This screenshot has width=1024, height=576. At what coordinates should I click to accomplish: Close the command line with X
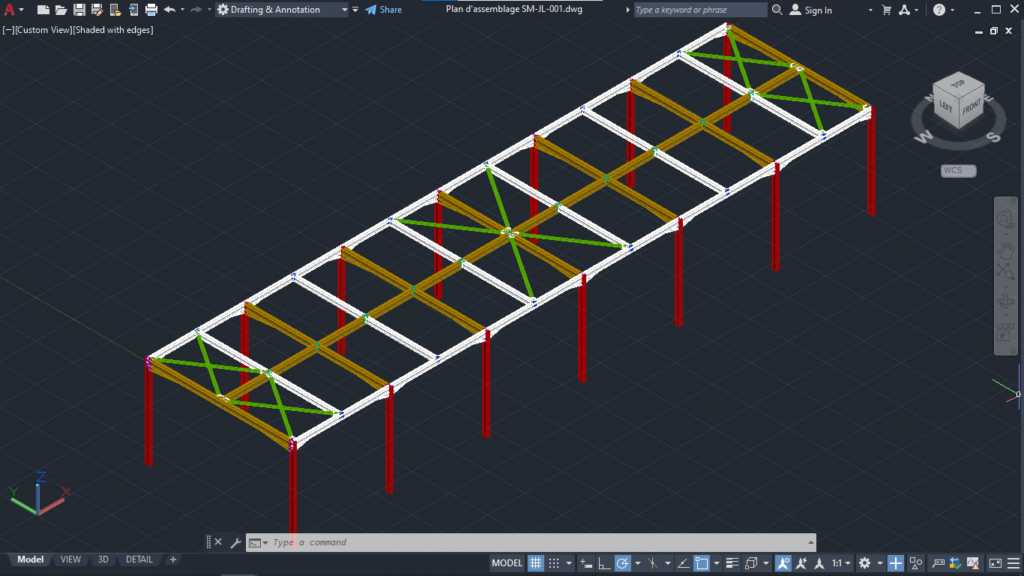[x=218, y=542]
